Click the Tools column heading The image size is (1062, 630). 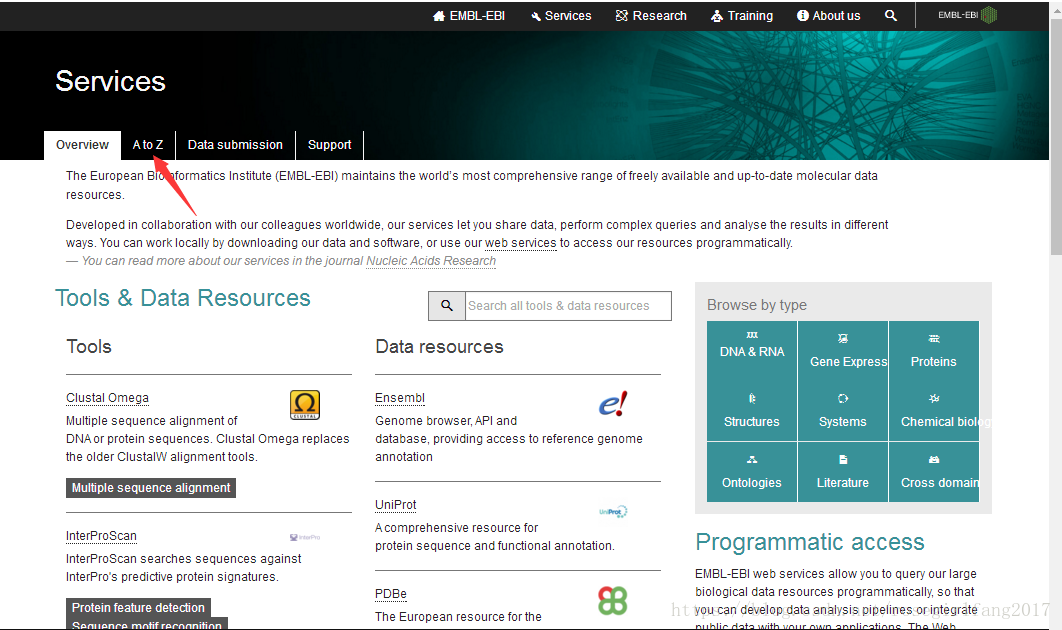click(89, 347)
